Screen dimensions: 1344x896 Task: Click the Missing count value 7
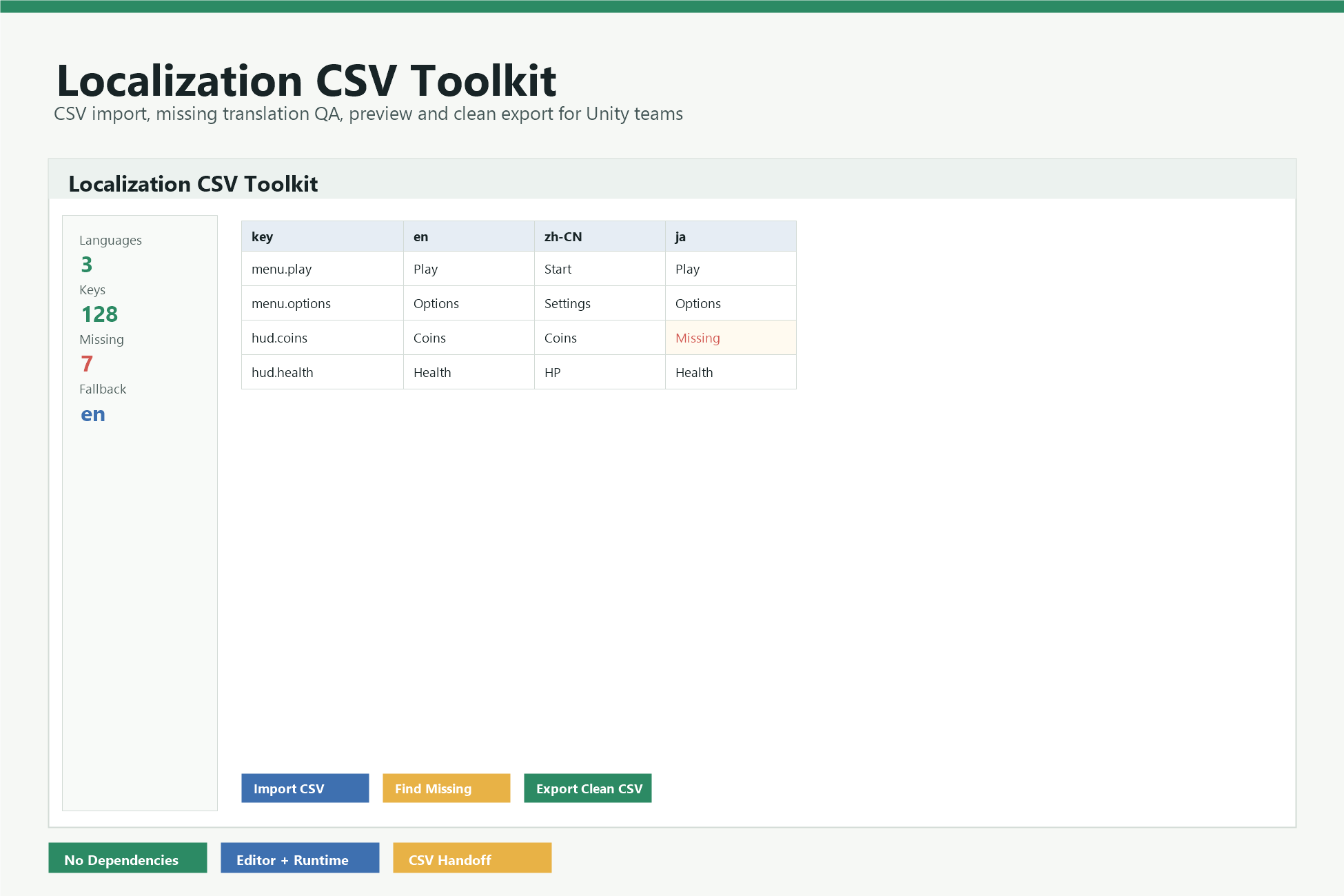(87, 364)
